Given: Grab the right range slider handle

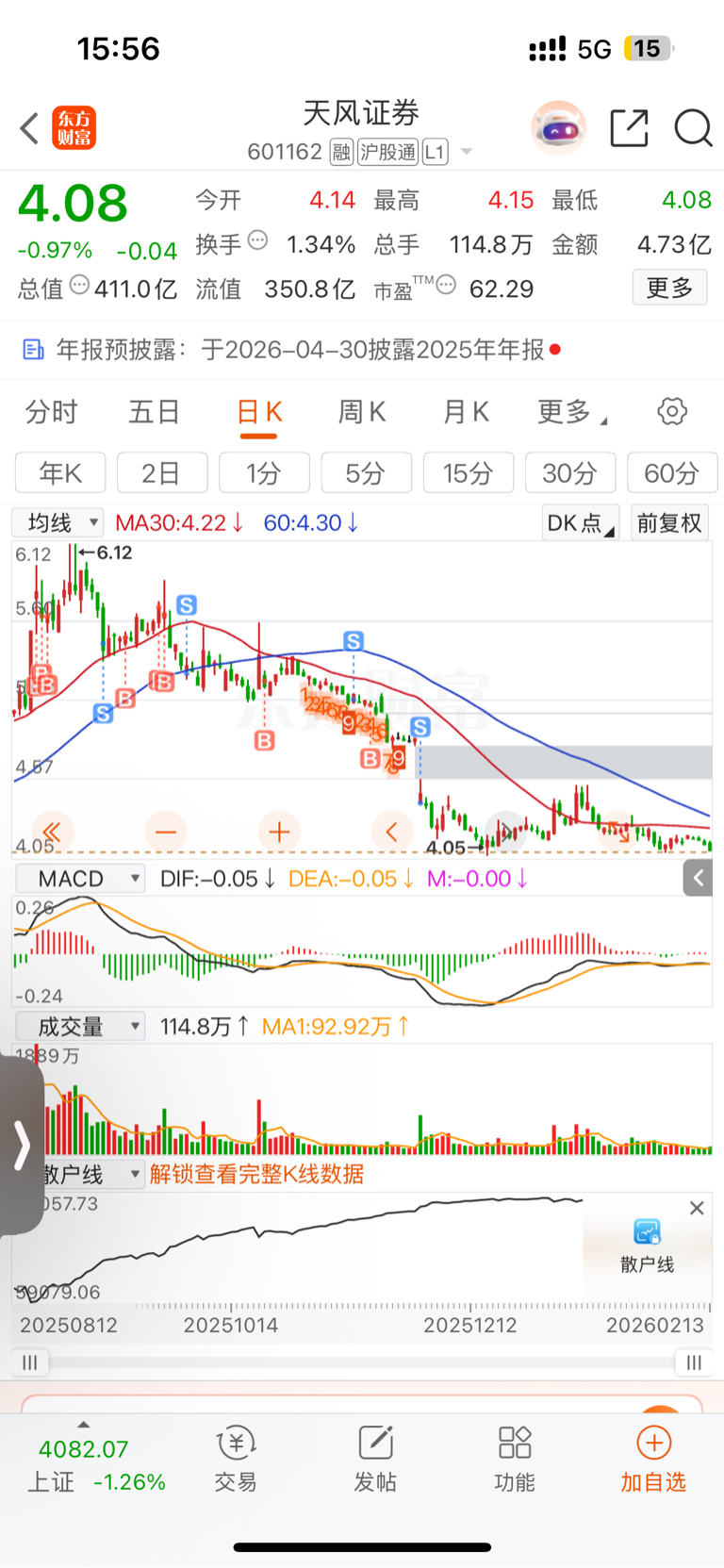Looking at the screenshot, I should pyautogui.click(x=694, y=1362).
